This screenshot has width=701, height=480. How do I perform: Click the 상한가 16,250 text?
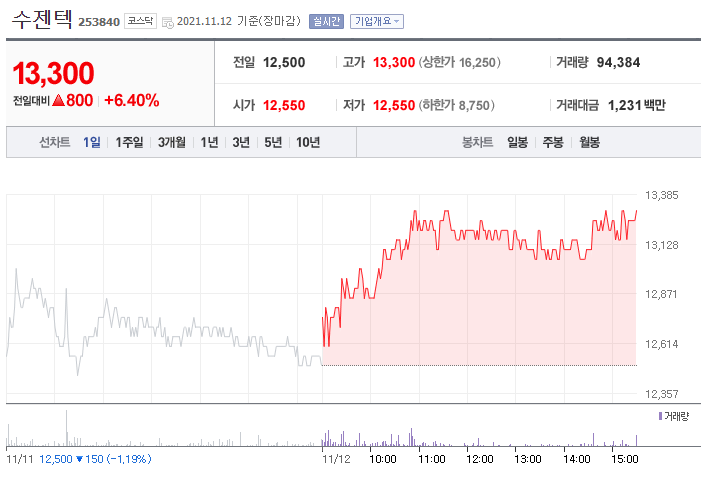click(460, 62)
